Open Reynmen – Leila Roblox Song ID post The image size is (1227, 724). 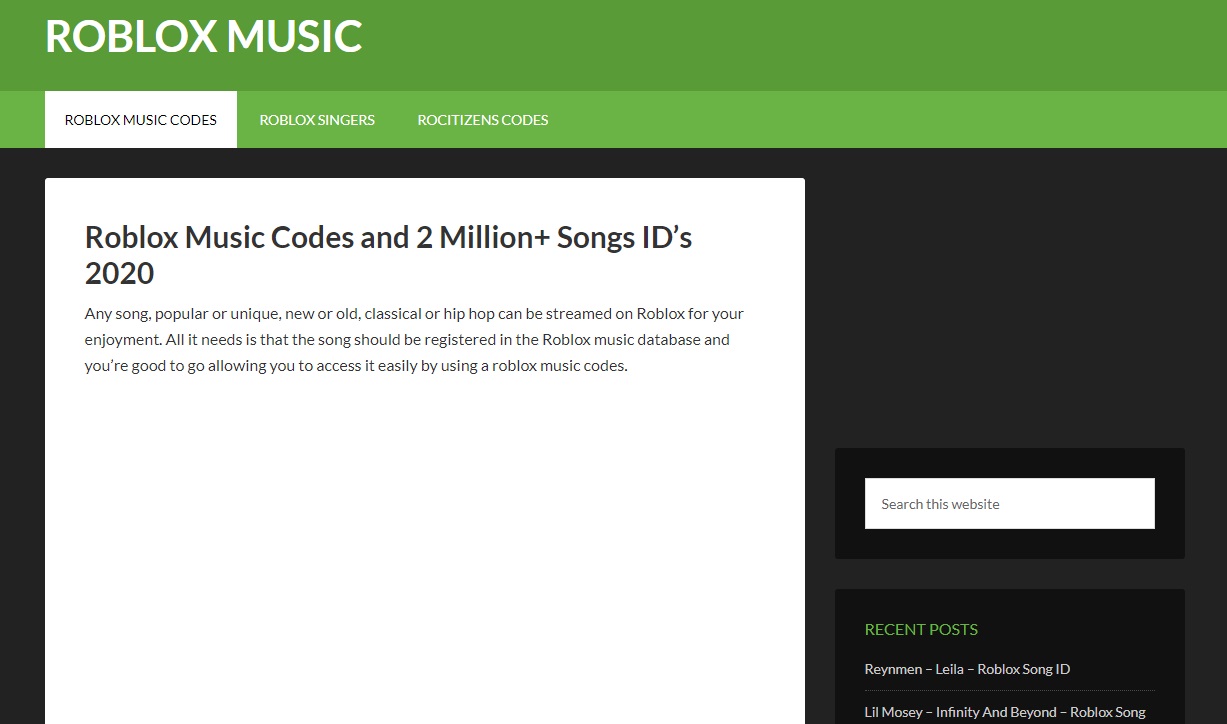click(967, 669)
